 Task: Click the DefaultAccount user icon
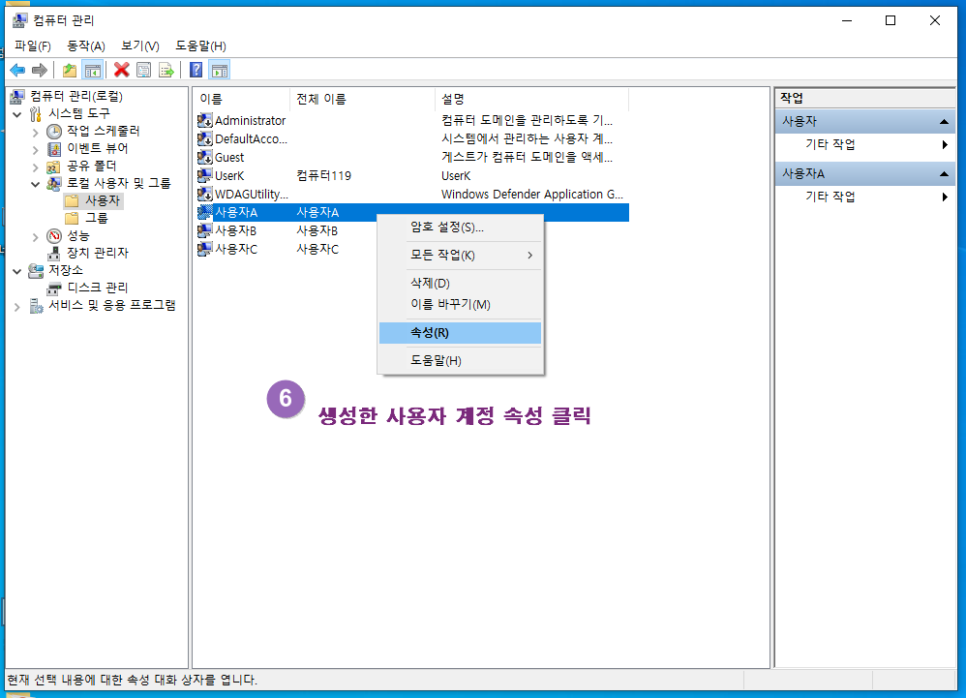coord(205,139)
